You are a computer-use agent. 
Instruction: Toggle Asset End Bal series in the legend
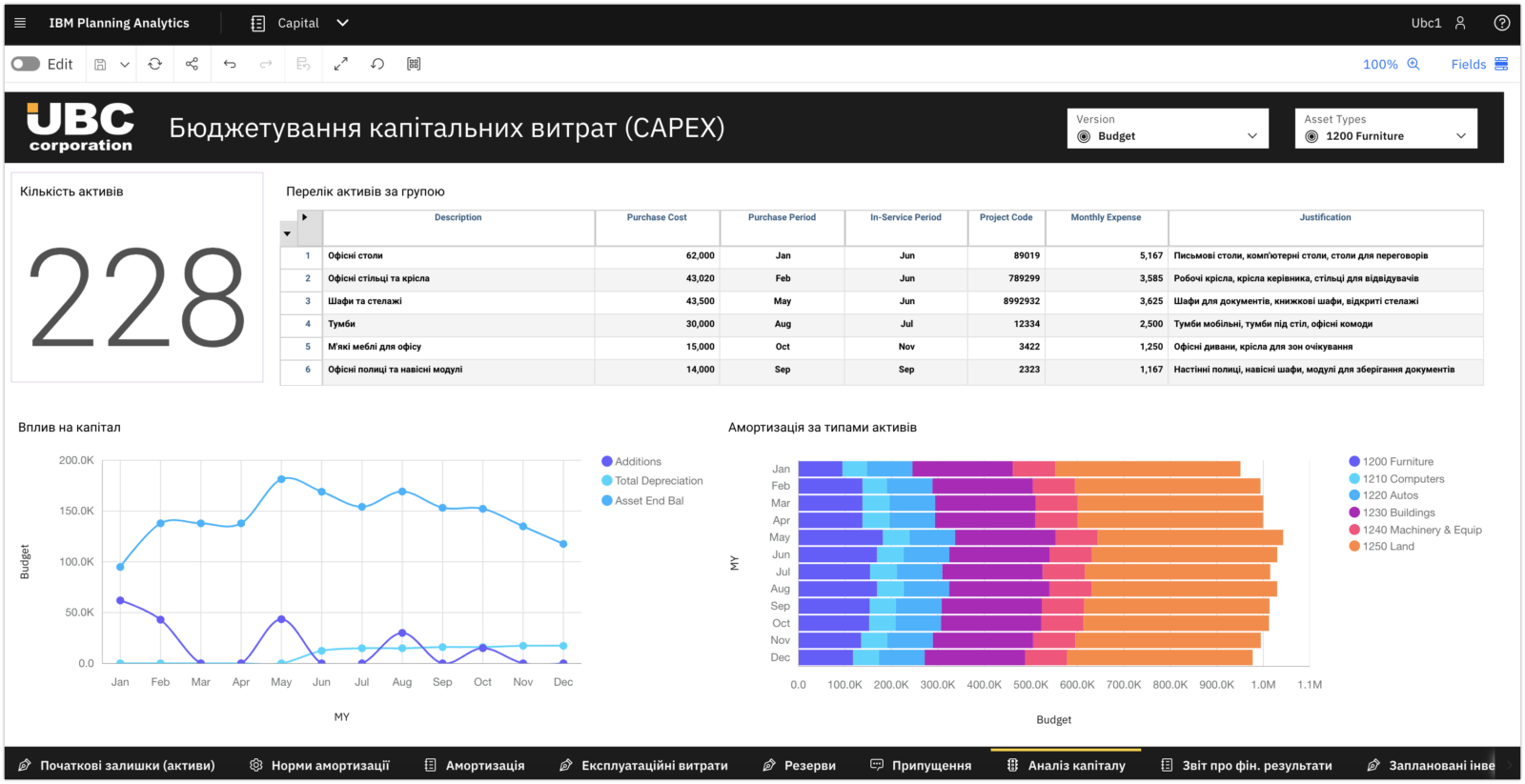coord(642,501)
